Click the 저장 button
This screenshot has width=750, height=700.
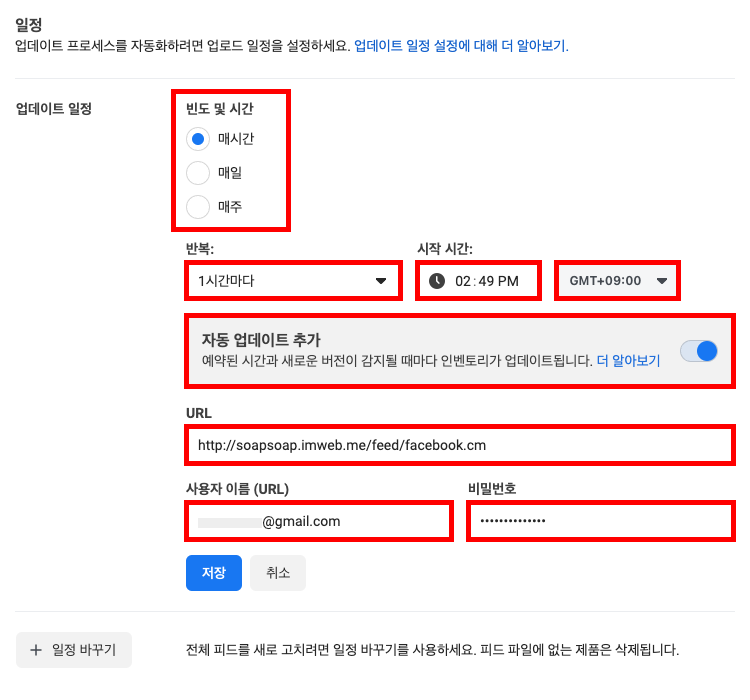(214, 573)
